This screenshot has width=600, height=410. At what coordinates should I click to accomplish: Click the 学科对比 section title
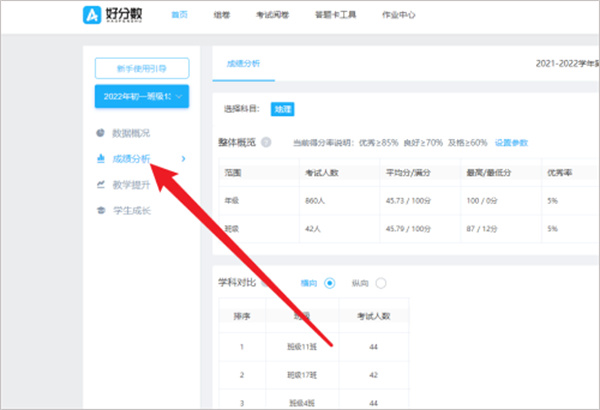pos(237,283)
